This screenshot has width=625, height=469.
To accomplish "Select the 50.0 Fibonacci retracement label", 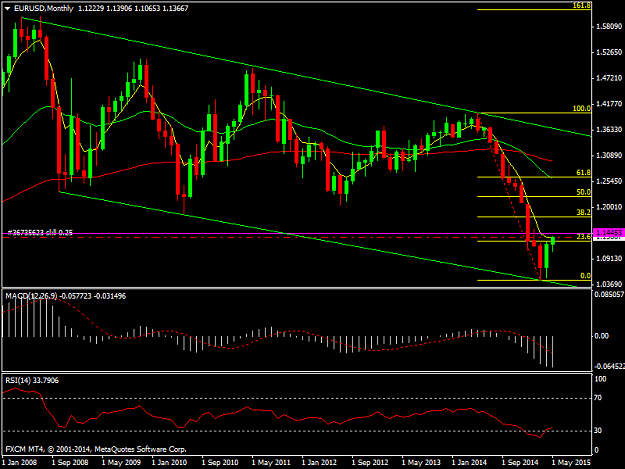I will pyautogui.click(x=584, y=192).
